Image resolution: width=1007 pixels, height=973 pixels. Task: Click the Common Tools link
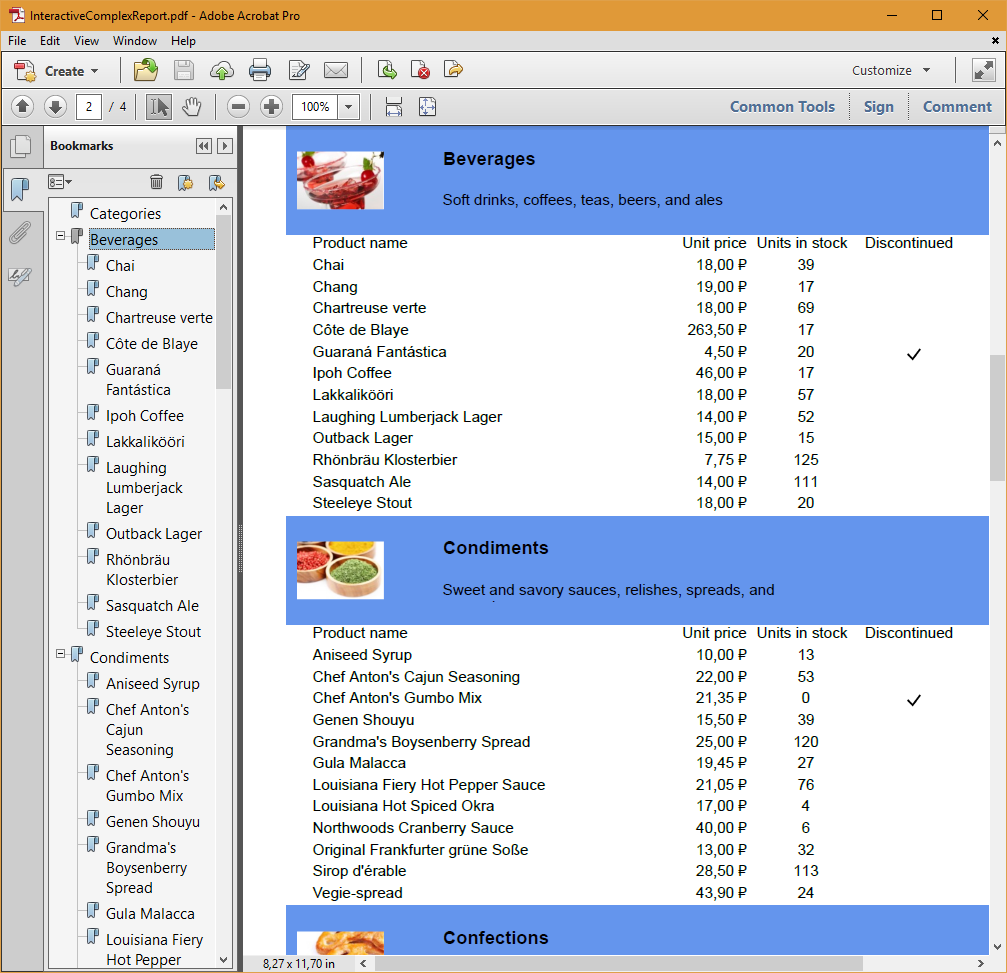pyautogui.click(x=782, y=107)
